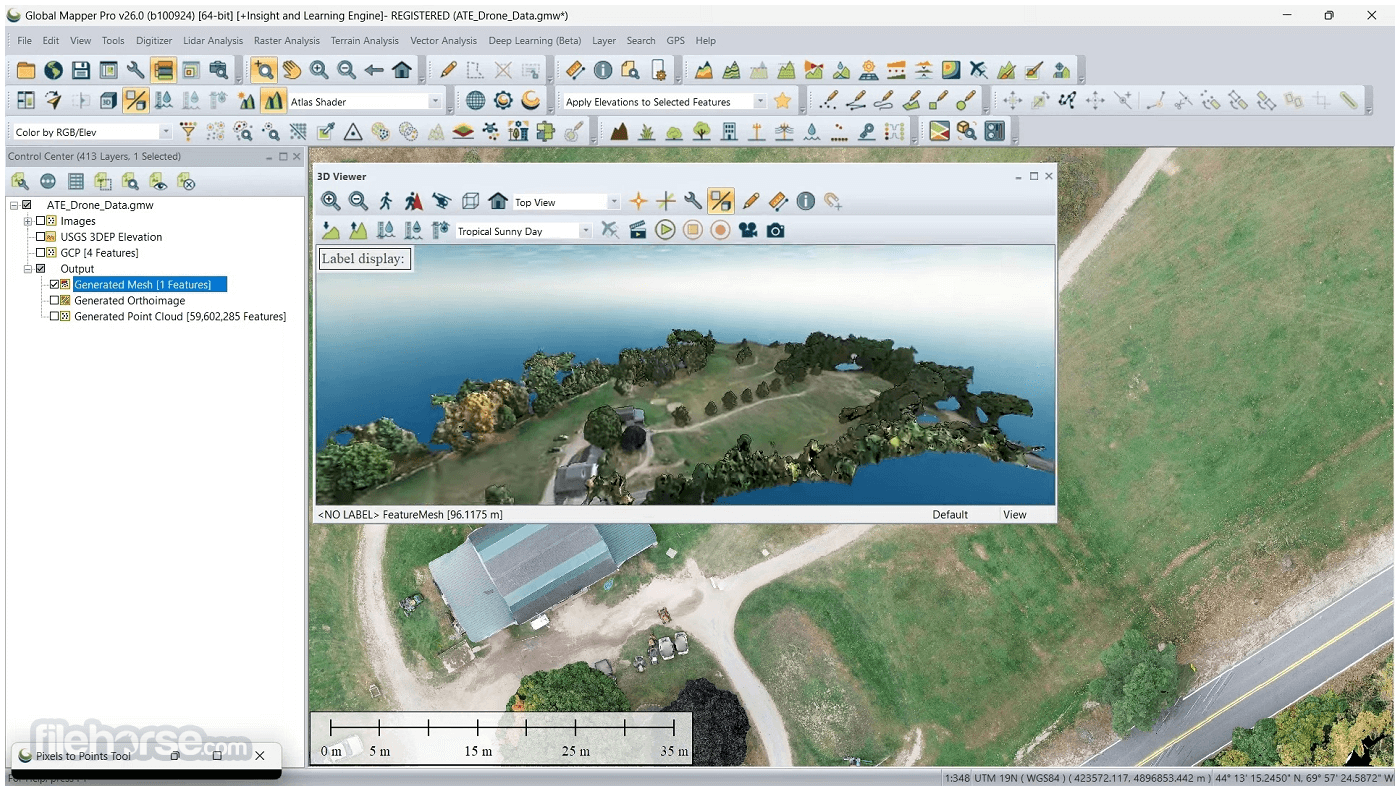Viewport: 1400px width, 791px height.
Task: Click the wireframe cube icon in the 3D Viewer
Action: tap(470, 201)
